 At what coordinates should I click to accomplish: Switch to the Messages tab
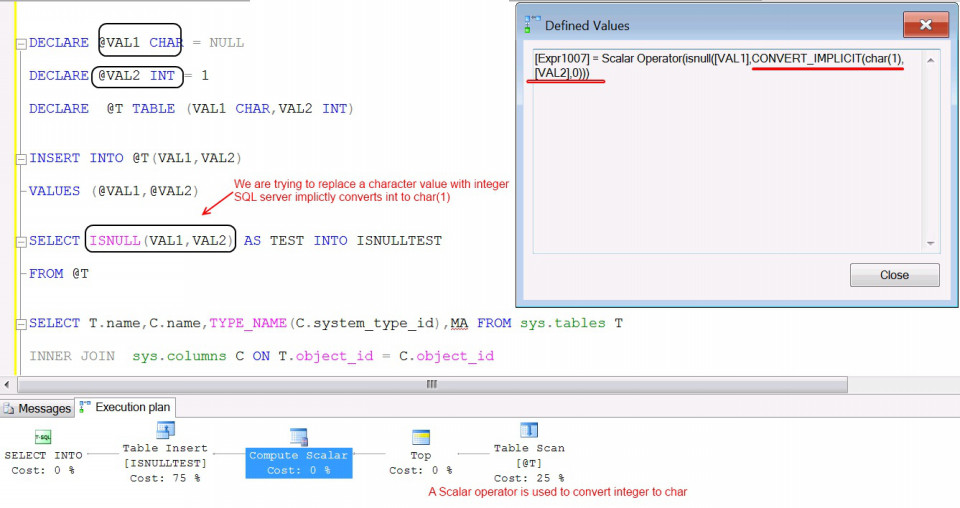pyautogui.click(x=37, y=408)
